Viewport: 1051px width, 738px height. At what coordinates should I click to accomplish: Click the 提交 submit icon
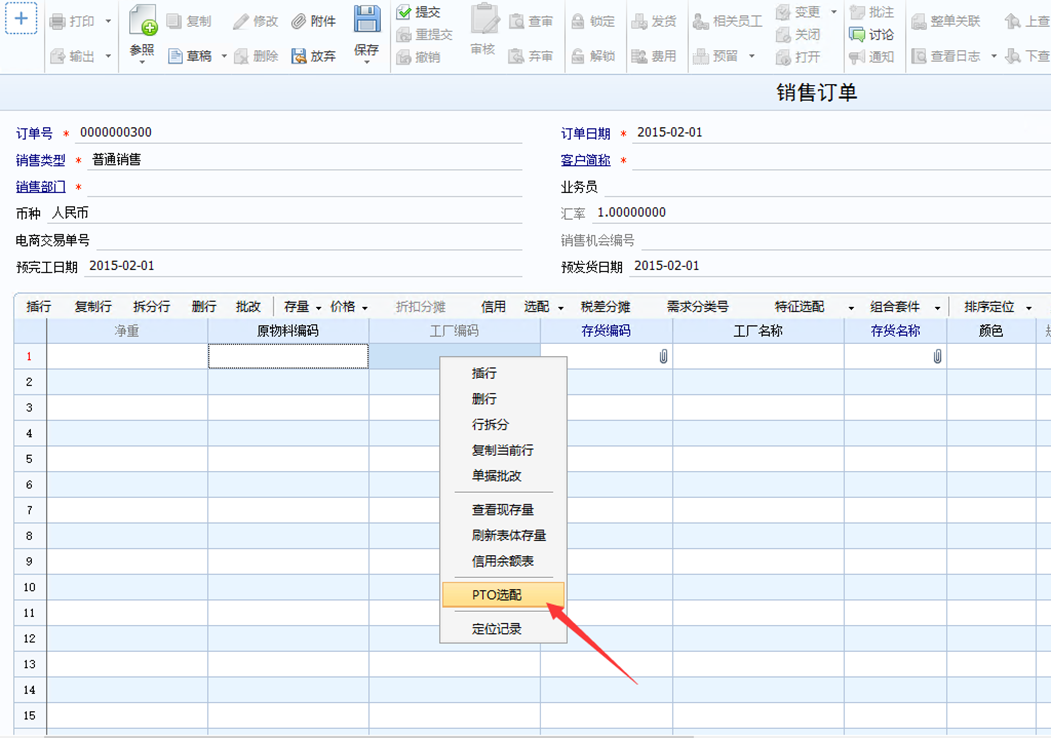pos(404,12)
